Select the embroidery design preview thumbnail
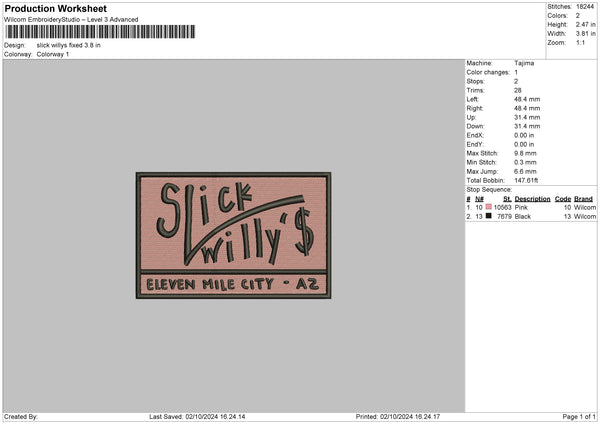The image size is (600, 424). coord(233,235)
